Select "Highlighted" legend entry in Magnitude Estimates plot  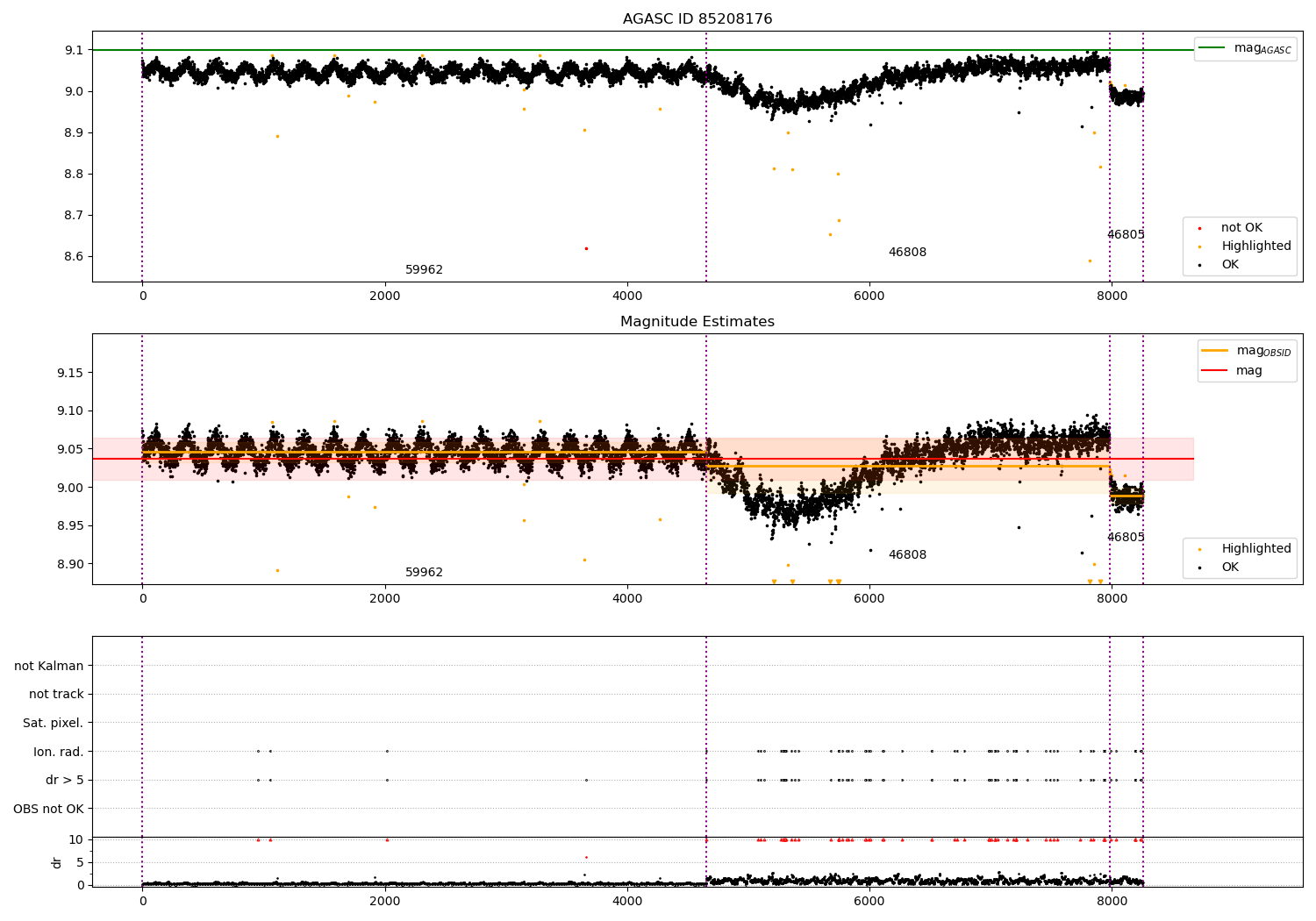[x=1256, y=549]
